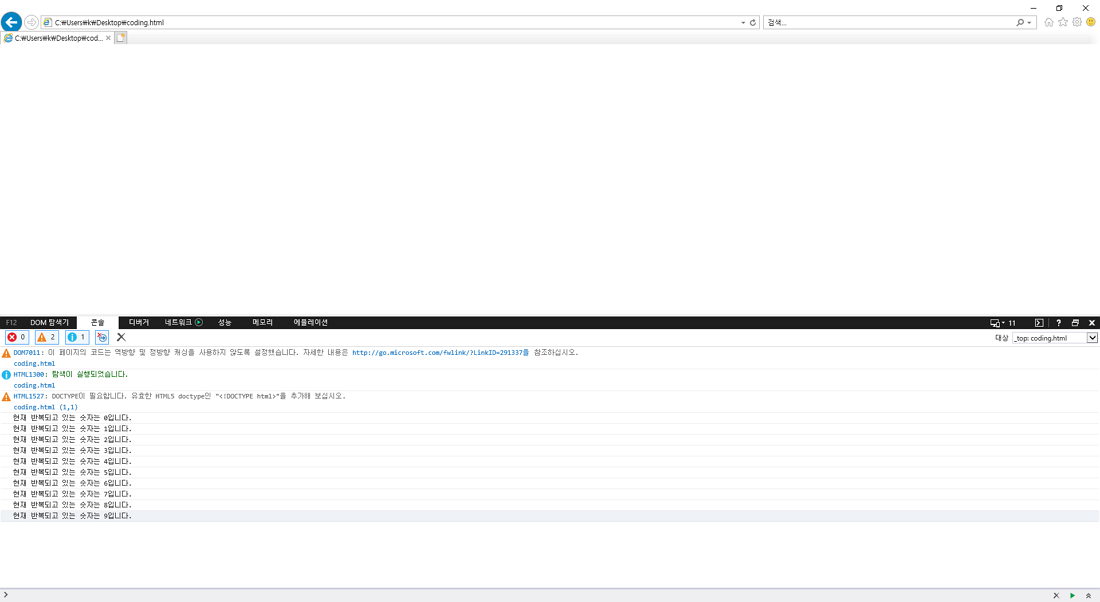Viewport: 1100px width, 602px height.
Task: Clear the console with the X icon
Action: tap(121, 337)
